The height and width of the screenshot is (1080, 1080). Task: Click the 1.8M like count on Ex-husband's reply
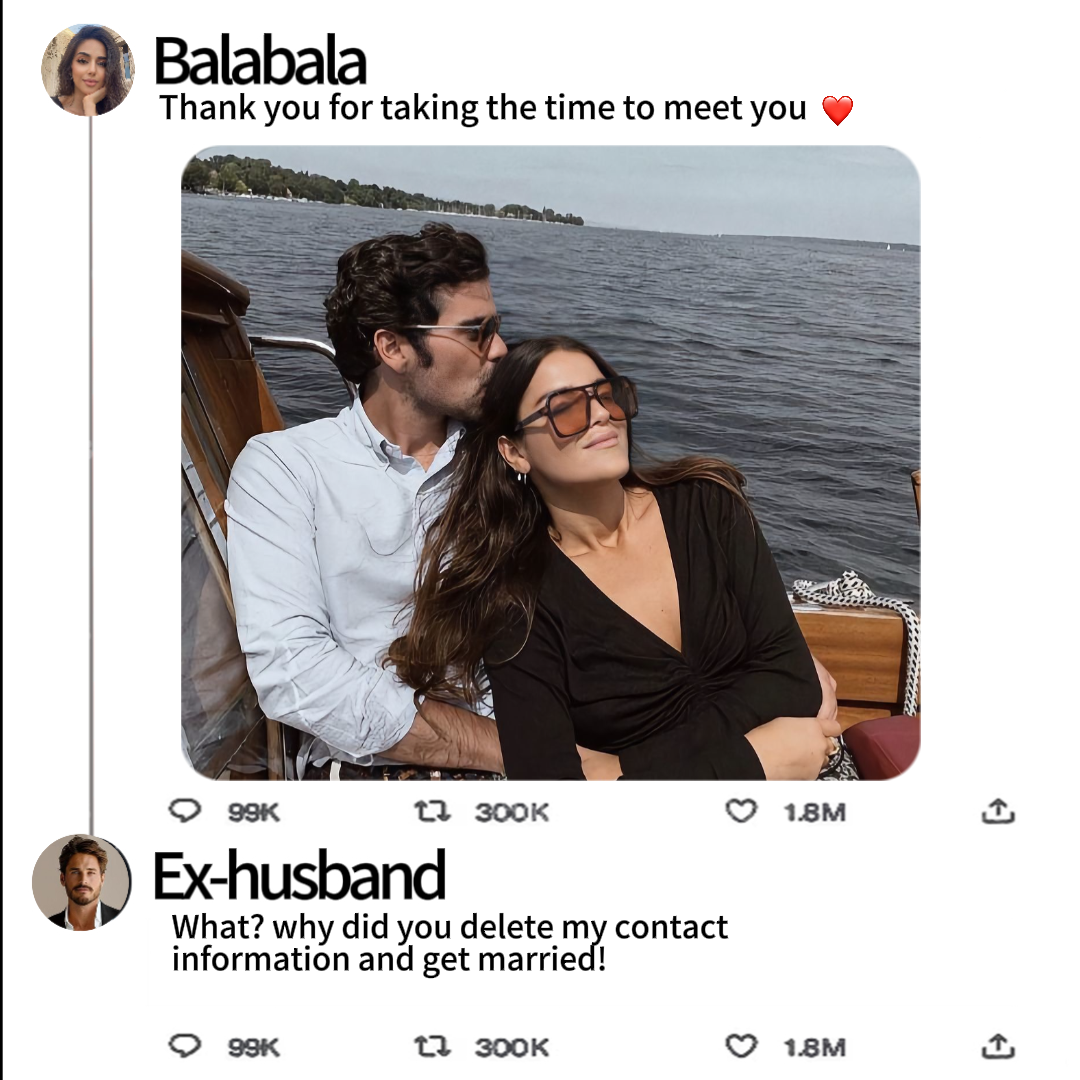click(814, 1048)
